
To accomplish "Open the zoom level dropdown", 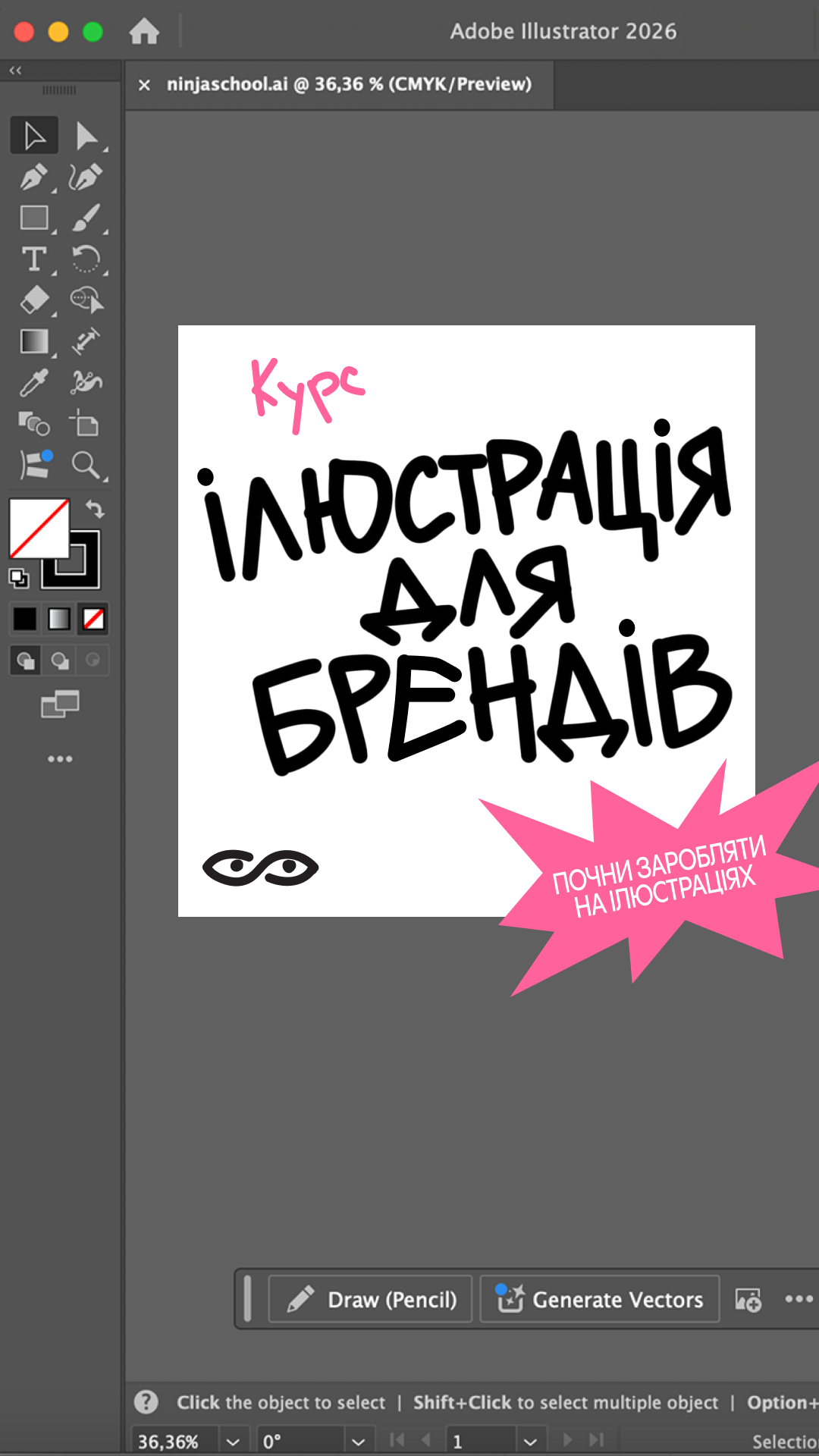I will click(x=234, y=1442).
